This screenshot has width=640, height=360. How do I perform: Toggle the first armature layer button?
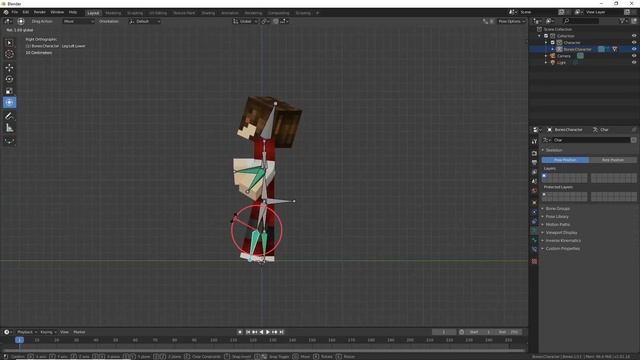coord(544,176)
